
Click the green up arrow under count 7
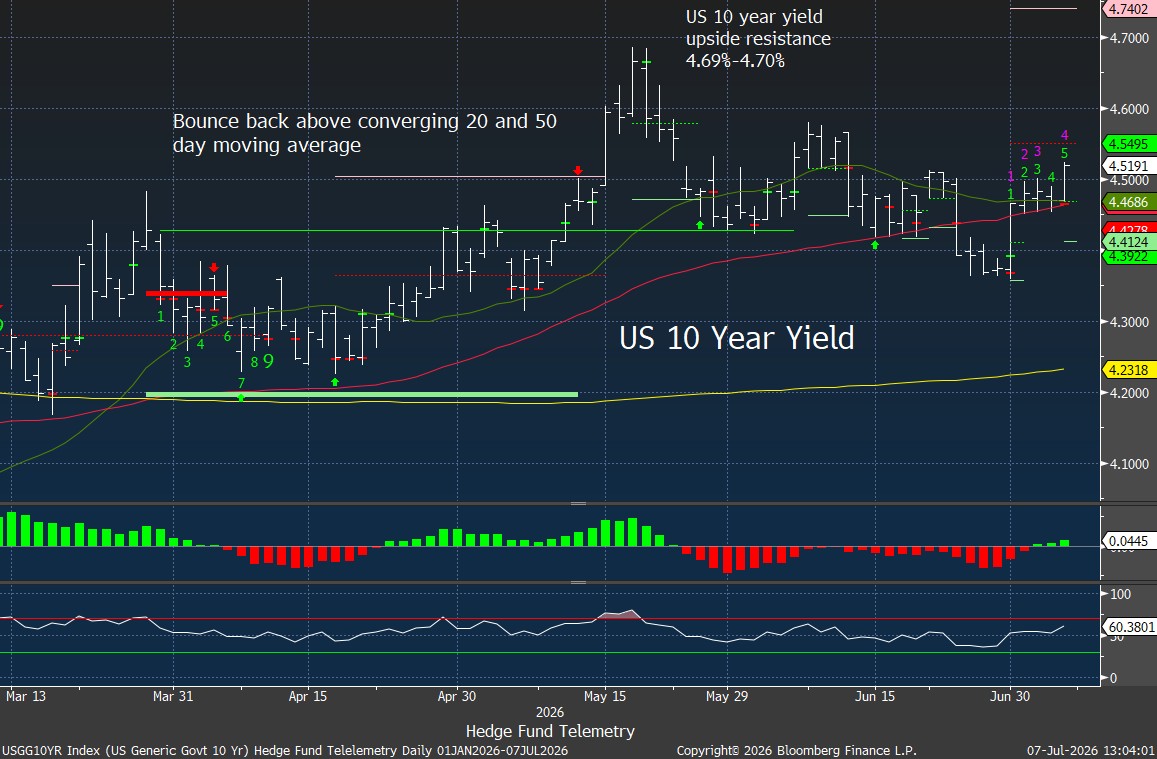coord(241,398)
